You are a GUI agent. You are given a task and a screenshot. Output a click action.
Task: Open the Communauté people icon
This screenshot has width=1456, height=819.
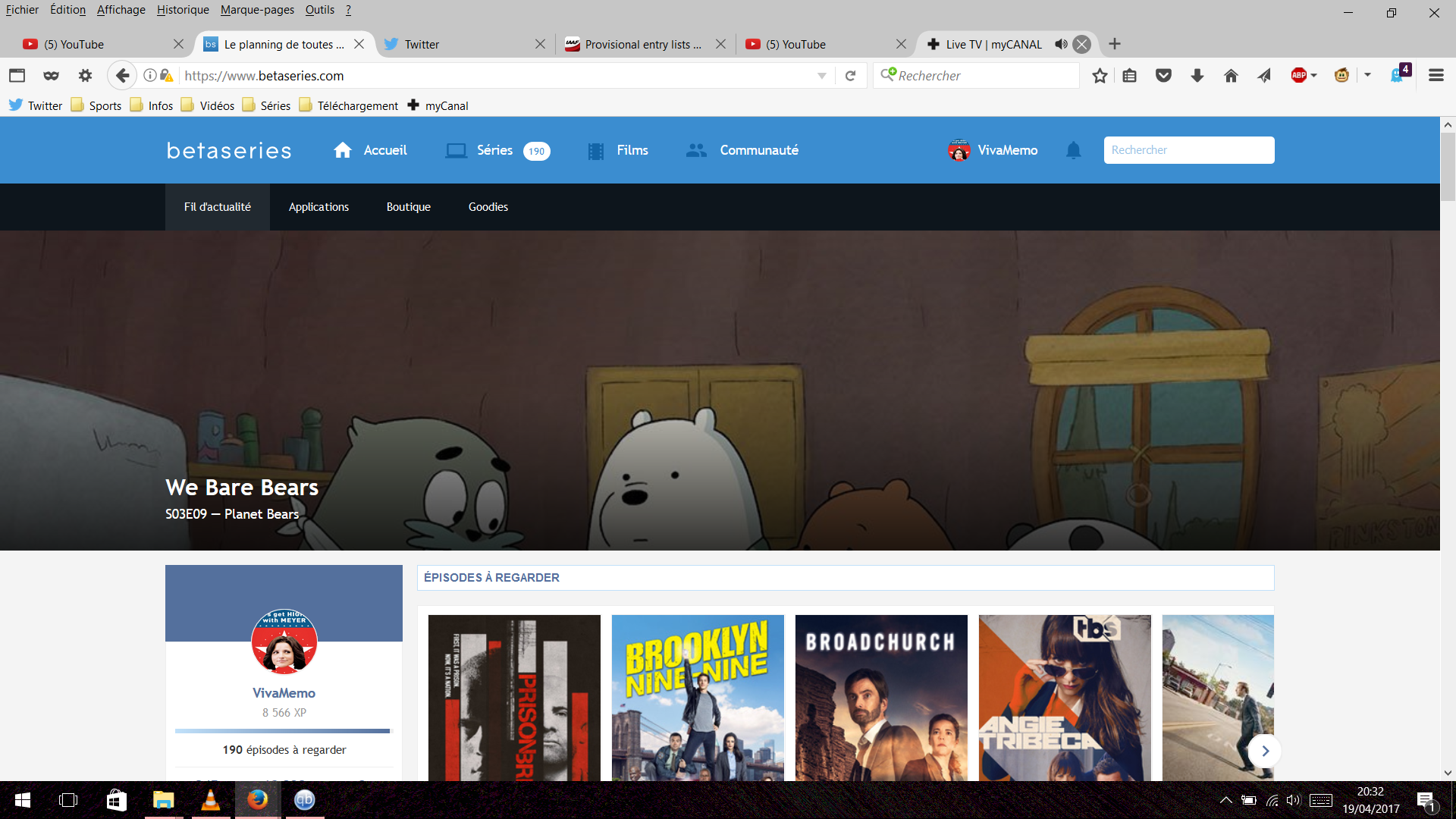pyautogui.click(x=696, y=150)
